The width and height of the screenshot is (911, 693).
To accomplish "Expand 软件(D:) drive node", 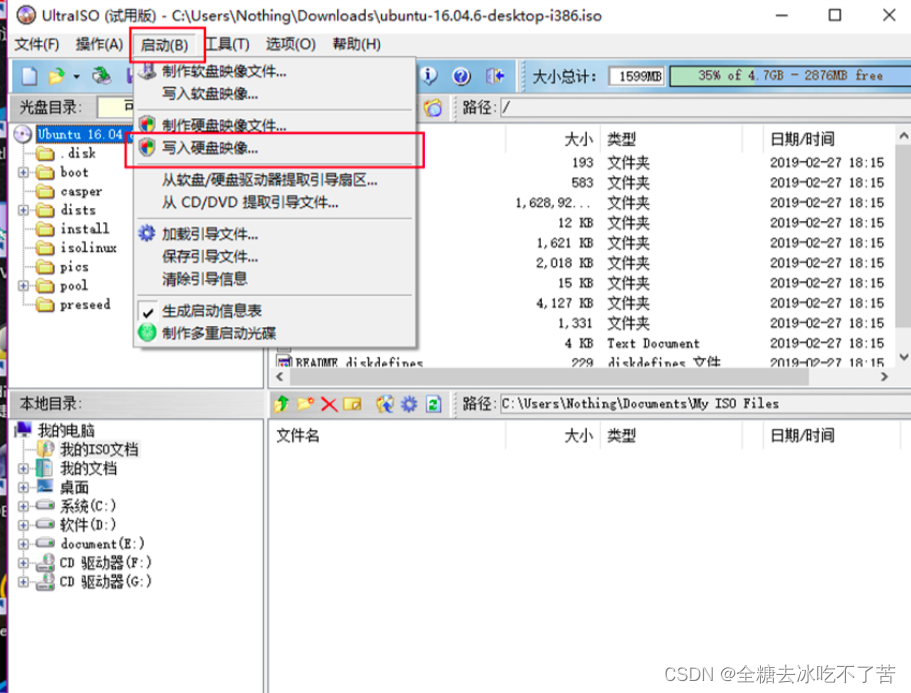I will pos(23,525).
